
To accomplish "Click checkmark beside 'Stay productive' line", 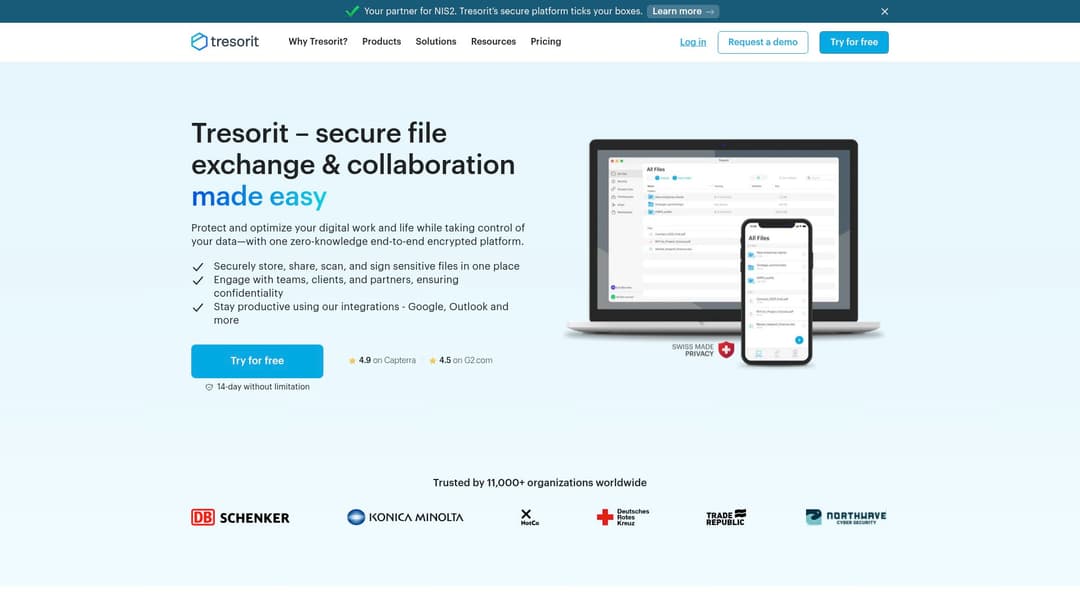I will pyautogui.click(x=198, y=307).
